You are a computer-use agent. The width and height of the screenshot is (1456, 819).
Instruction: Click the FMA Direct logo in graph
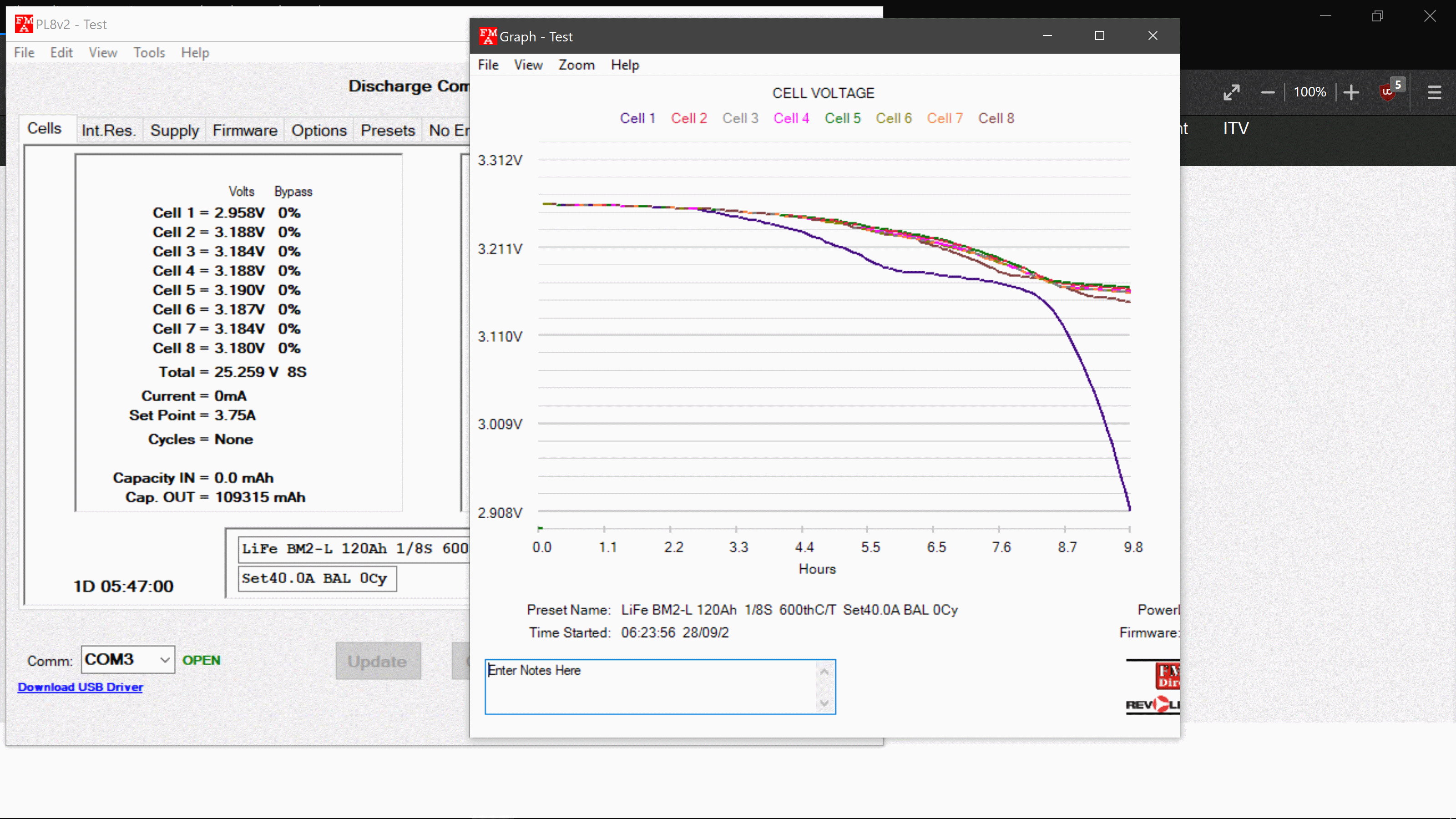coord(1167,675)
